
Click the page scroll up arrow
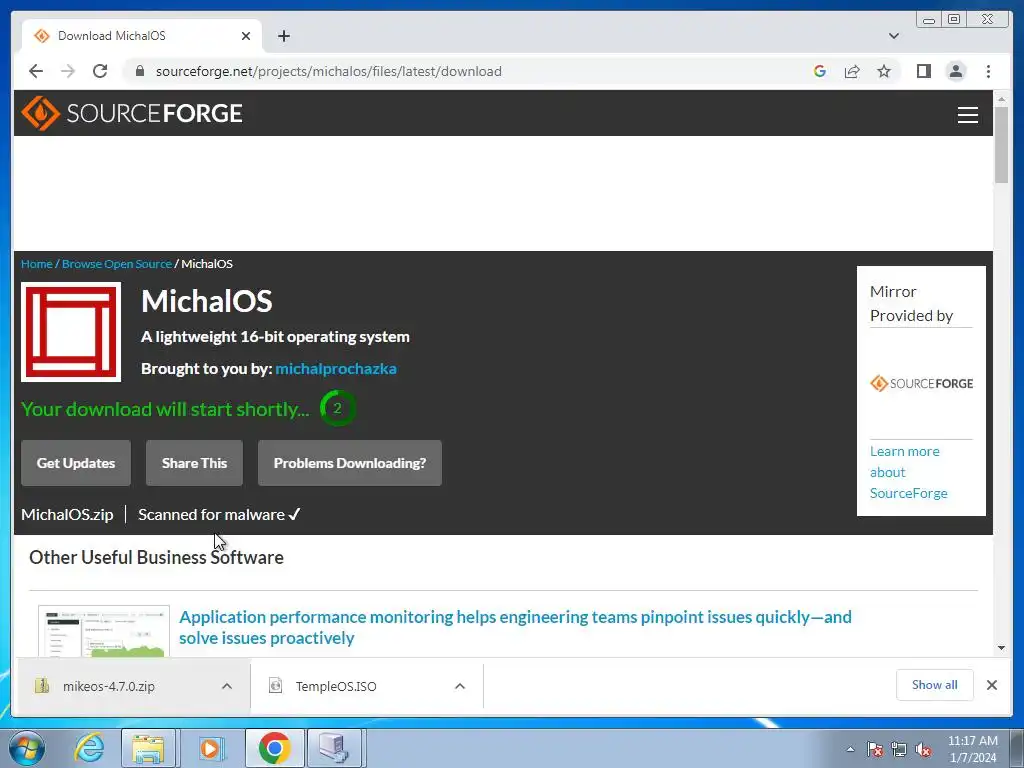click(x=1001, y=98)
